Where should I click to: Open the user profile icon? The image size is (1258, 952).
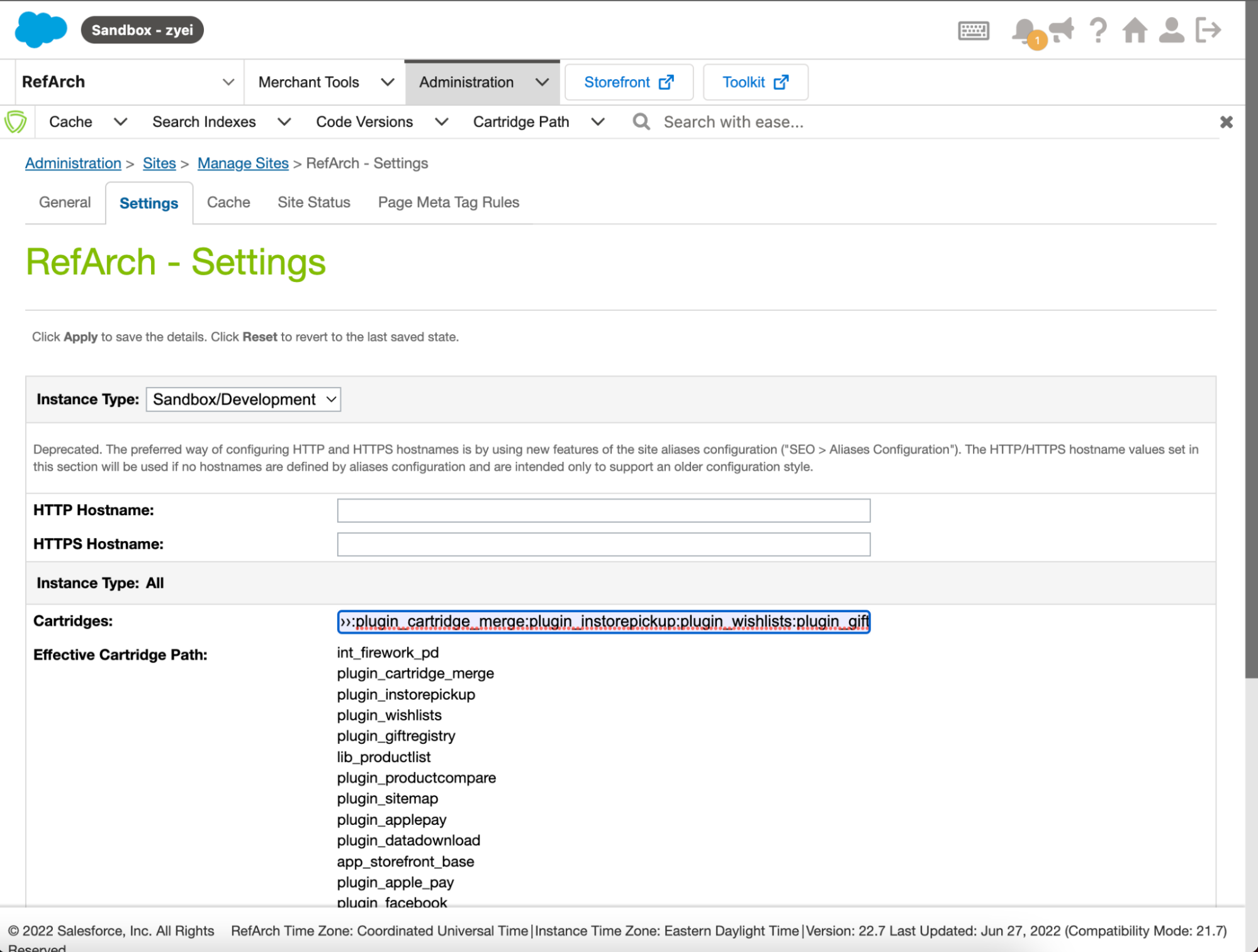click(1171, 30)
